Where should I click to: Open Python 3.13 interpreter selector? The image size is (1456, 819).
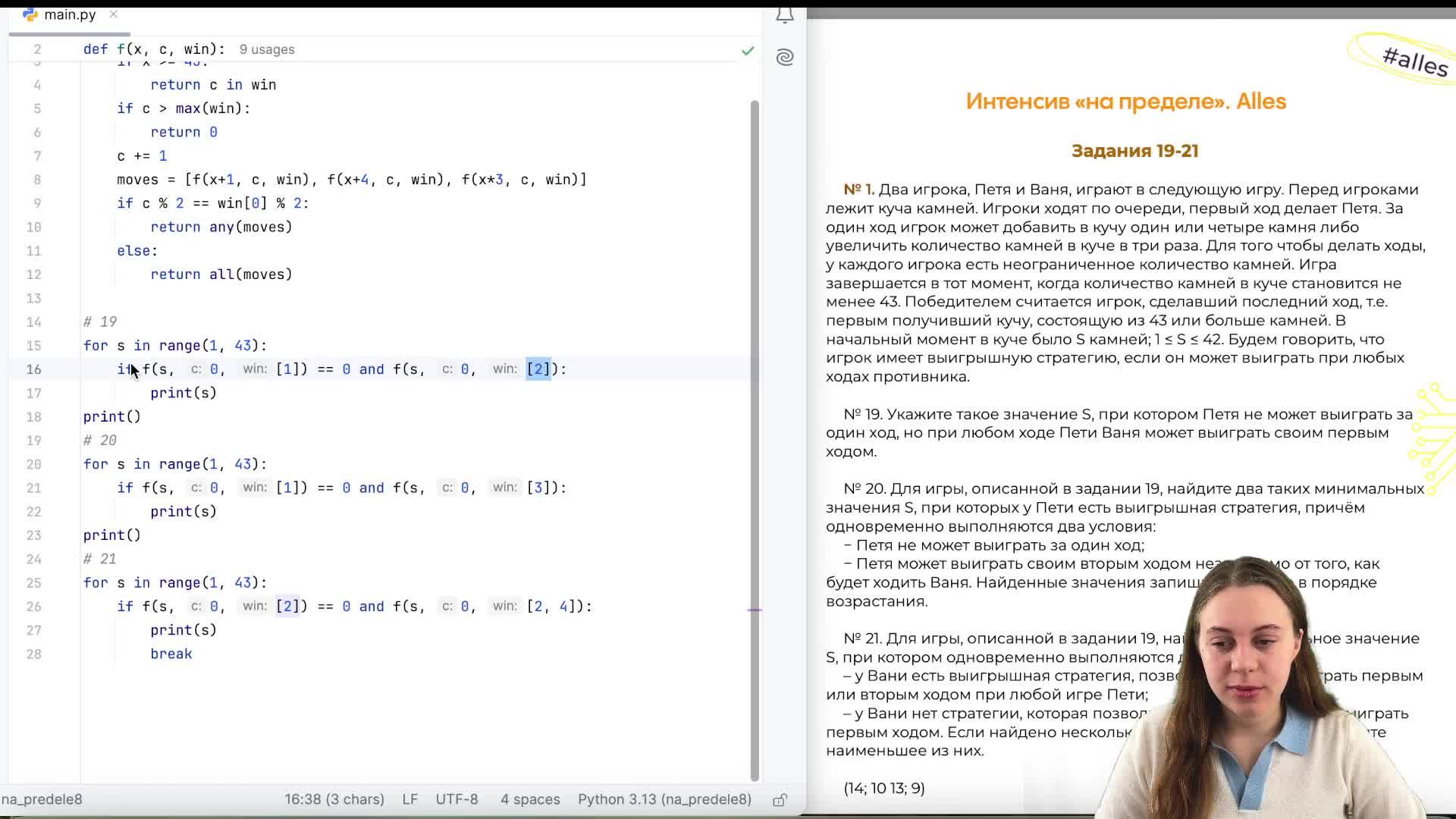(x=664, y=799)
